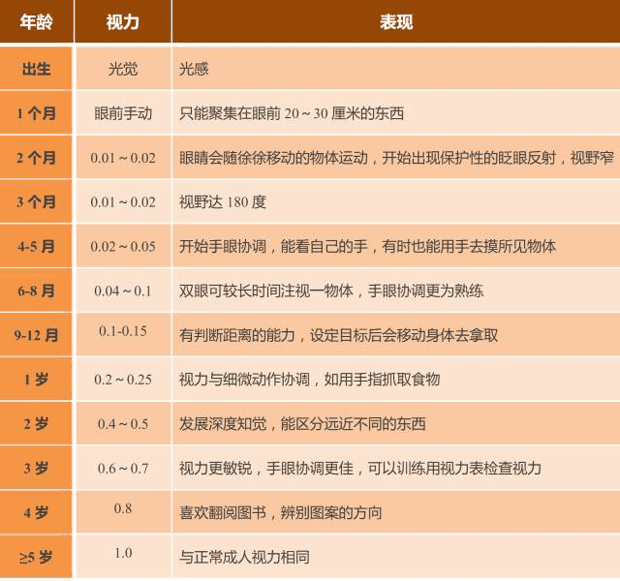This screenshot has width=620, height=581.
Task: Click the 1.0 vision value
Action: coord(123,553)
